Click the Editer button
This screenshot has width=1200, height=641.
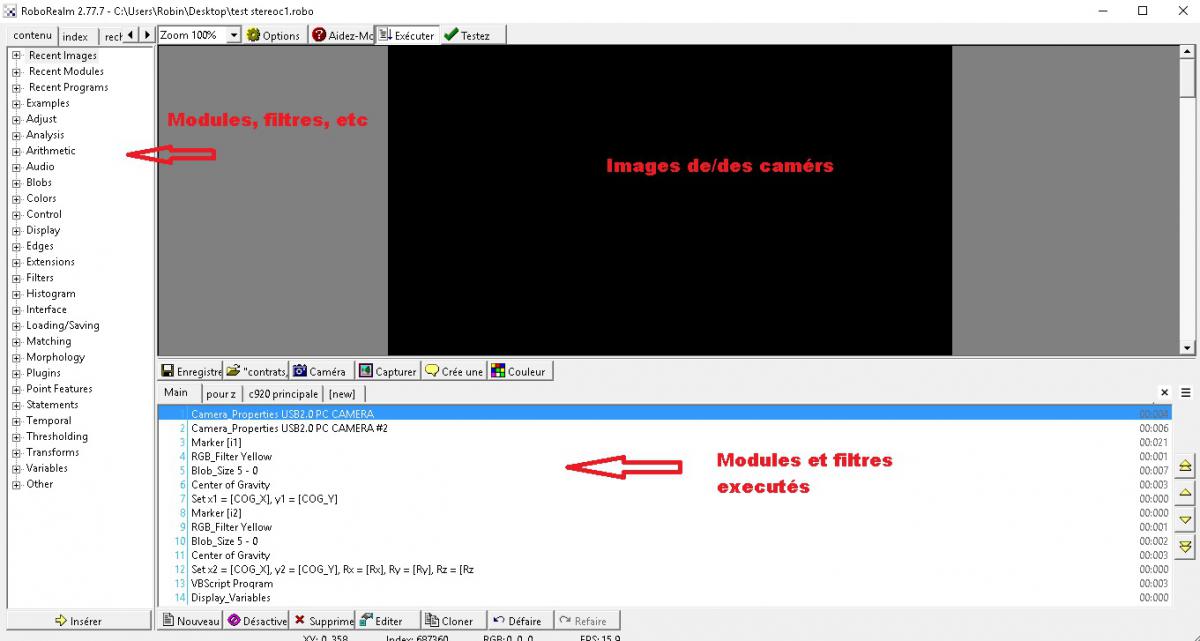[x=388, y=620]
